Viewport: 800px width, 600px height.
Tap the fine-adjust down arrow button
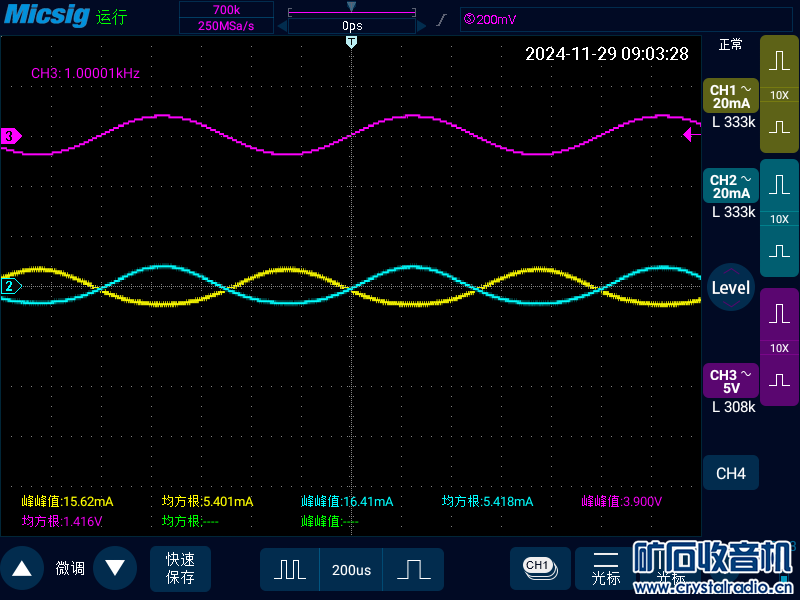pyautogui.click(x=115, y=568)
